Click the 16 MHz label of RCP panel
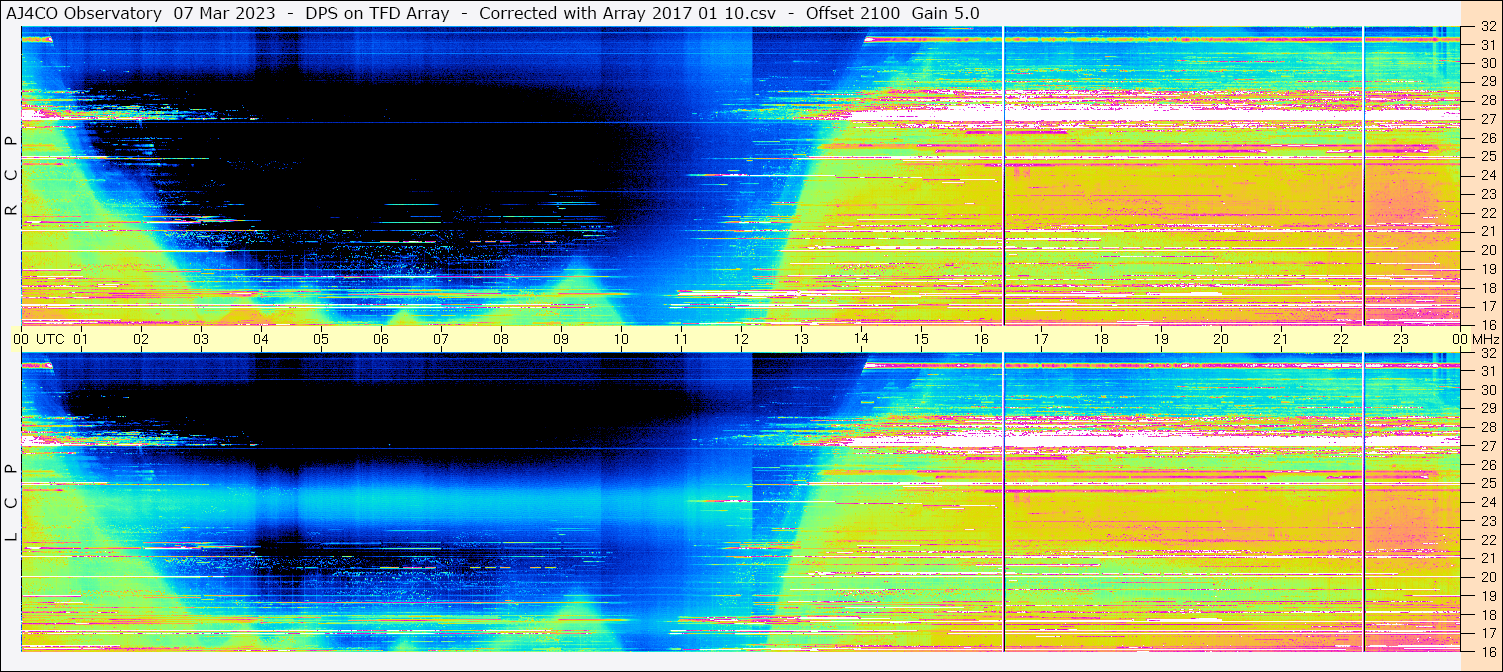This screenshot has height=672, width=1503. tap(1488, 325)
